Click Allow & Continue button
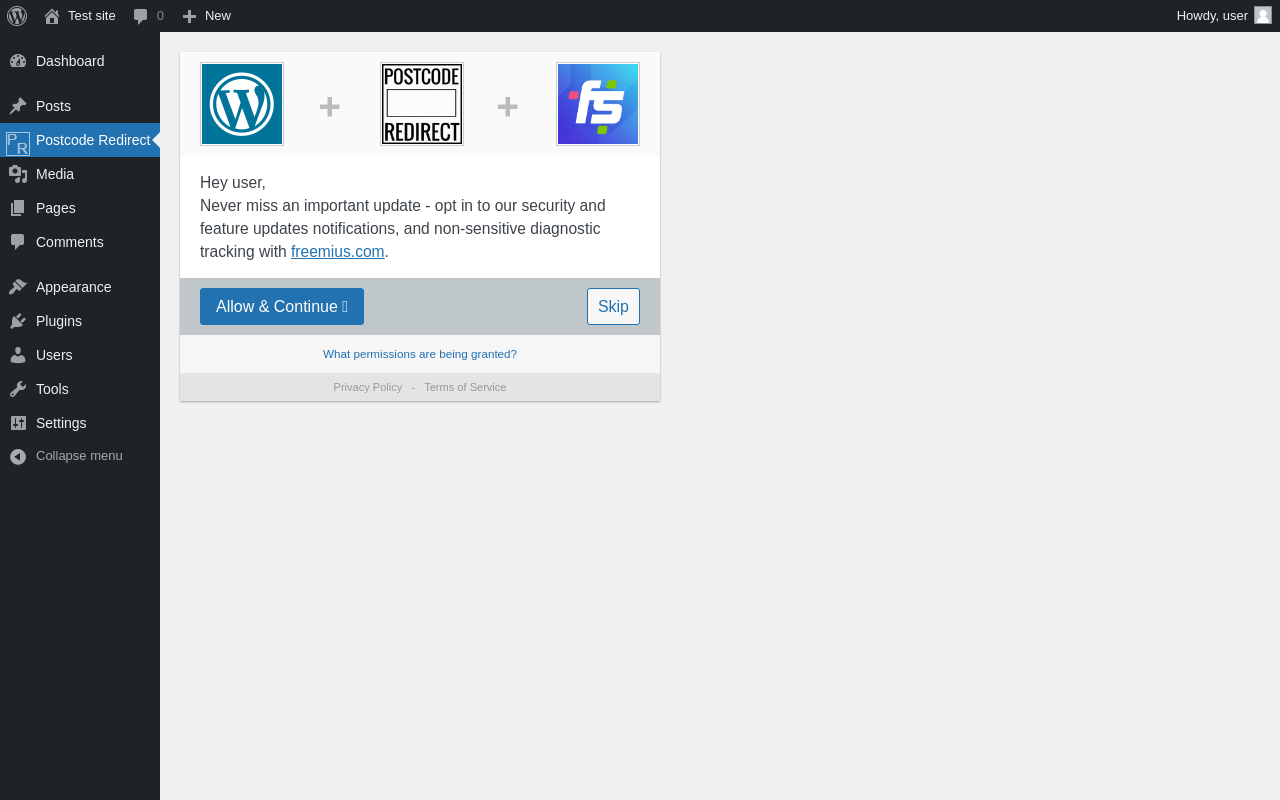Image resolution: width=1280 pixels, height=800 pixels. click(282, 306)
